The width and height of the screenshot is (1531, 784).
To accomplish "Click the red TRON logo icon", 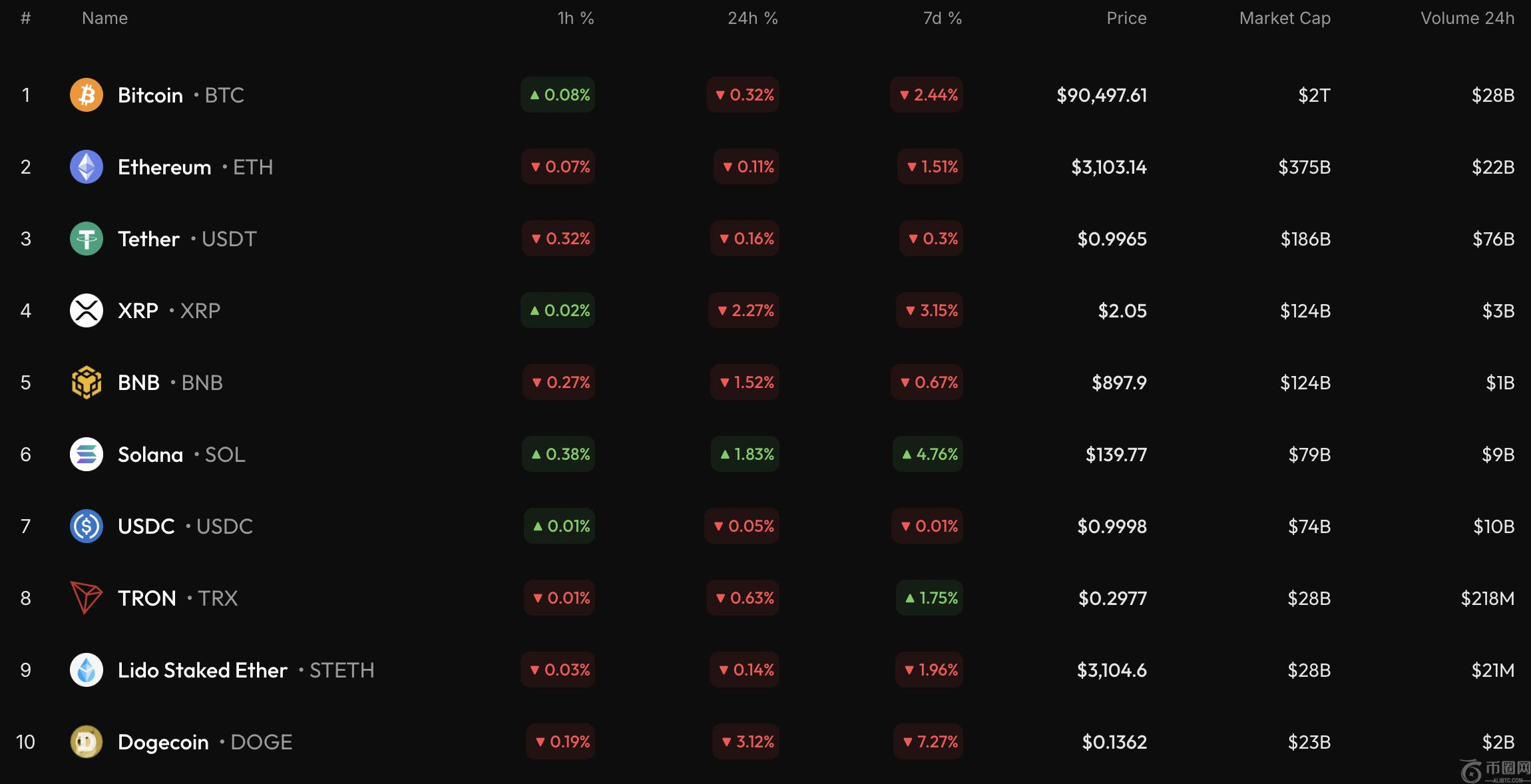I will pos(87,598).
